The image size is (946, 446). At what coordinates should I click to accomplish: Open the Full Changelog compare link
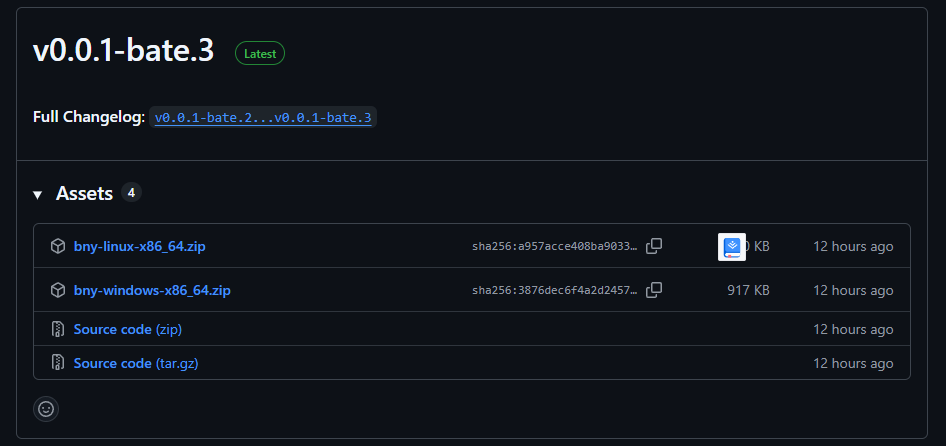263,118
